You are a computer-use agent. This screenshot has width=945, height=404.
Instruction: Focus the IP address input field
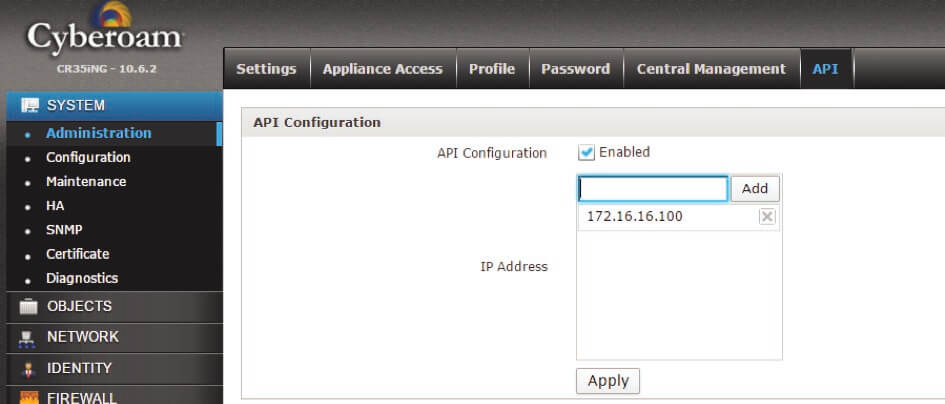(x=653, y=189)
